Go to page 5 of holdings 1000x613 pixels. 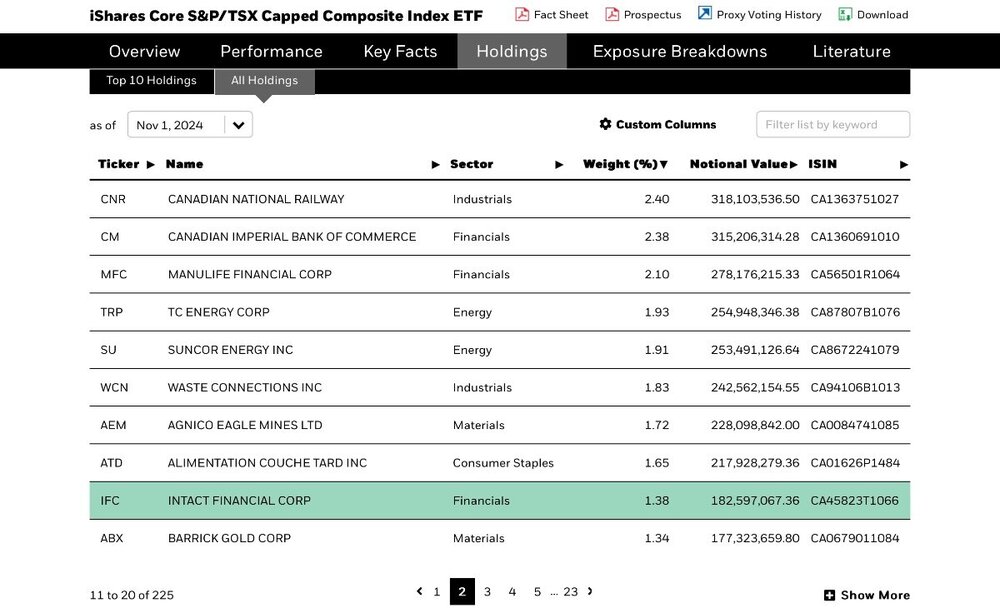(x=537, y=592)
